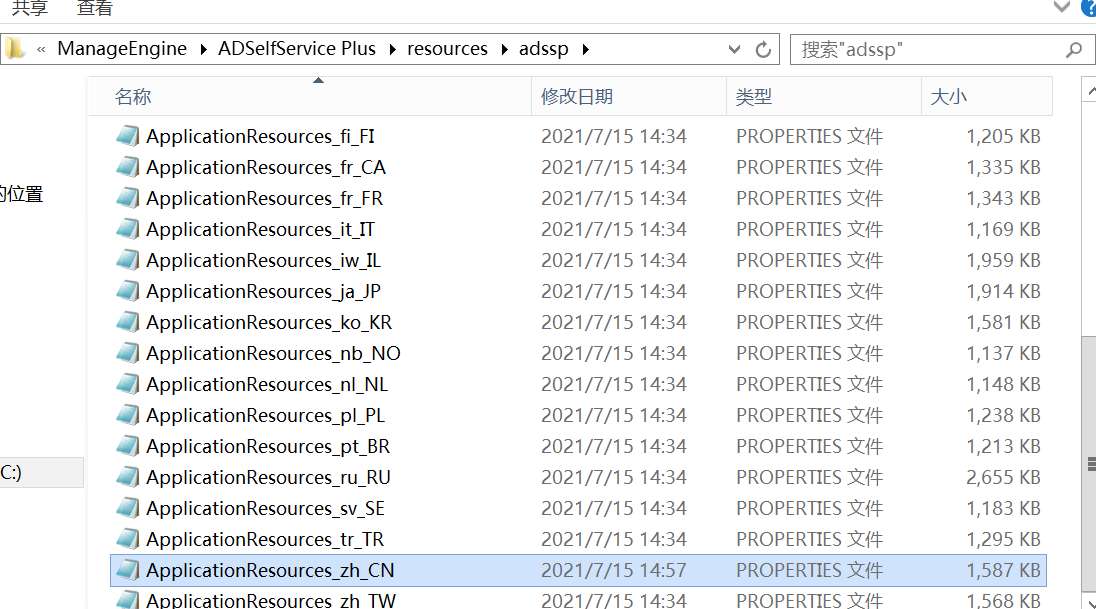Select file ApplicationResources_zh_TW
This screenshot has height=609, width=1096.
click(271, 600)
